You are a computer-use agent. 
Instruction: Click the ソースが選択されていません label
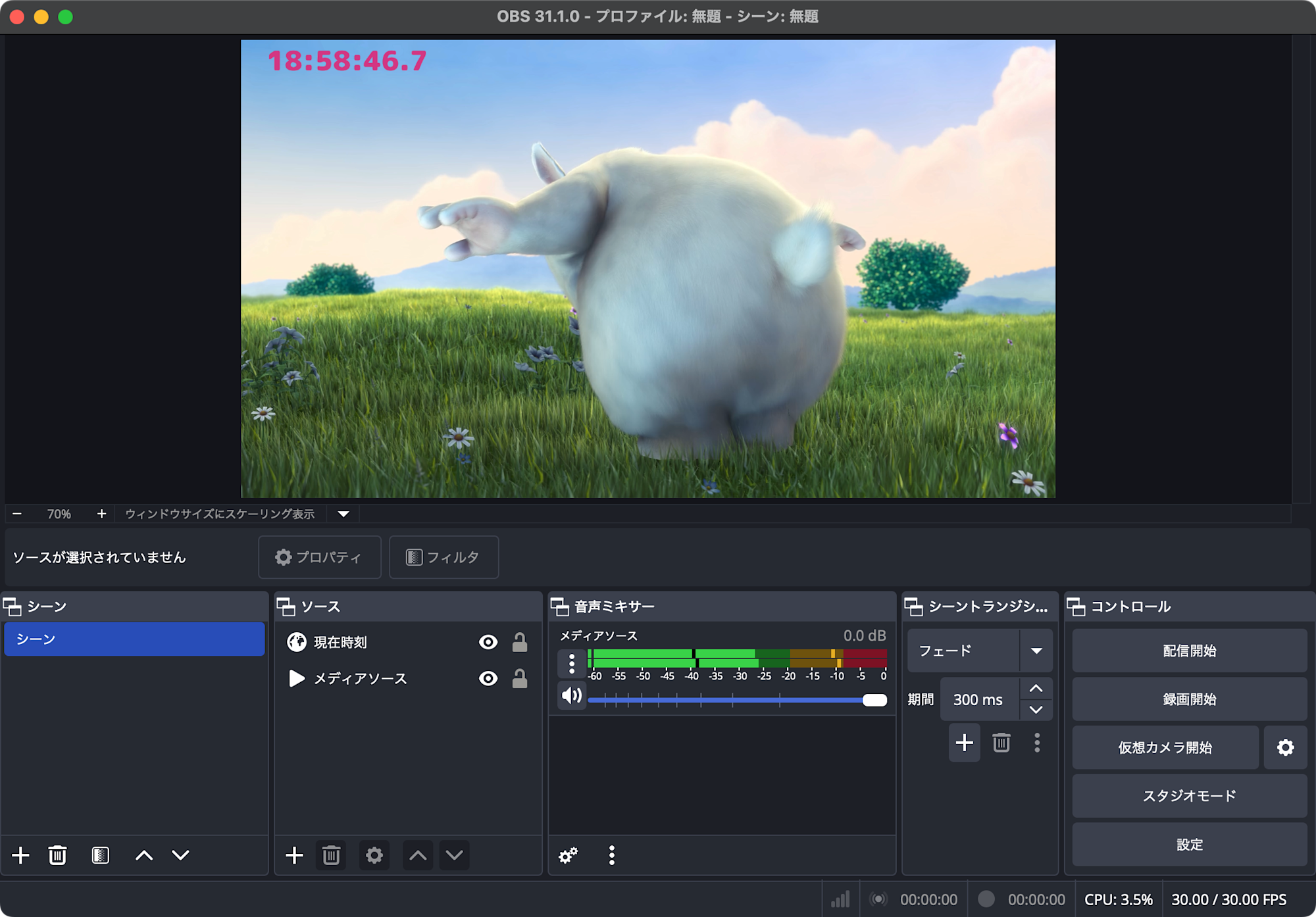[x=100, y=557]
